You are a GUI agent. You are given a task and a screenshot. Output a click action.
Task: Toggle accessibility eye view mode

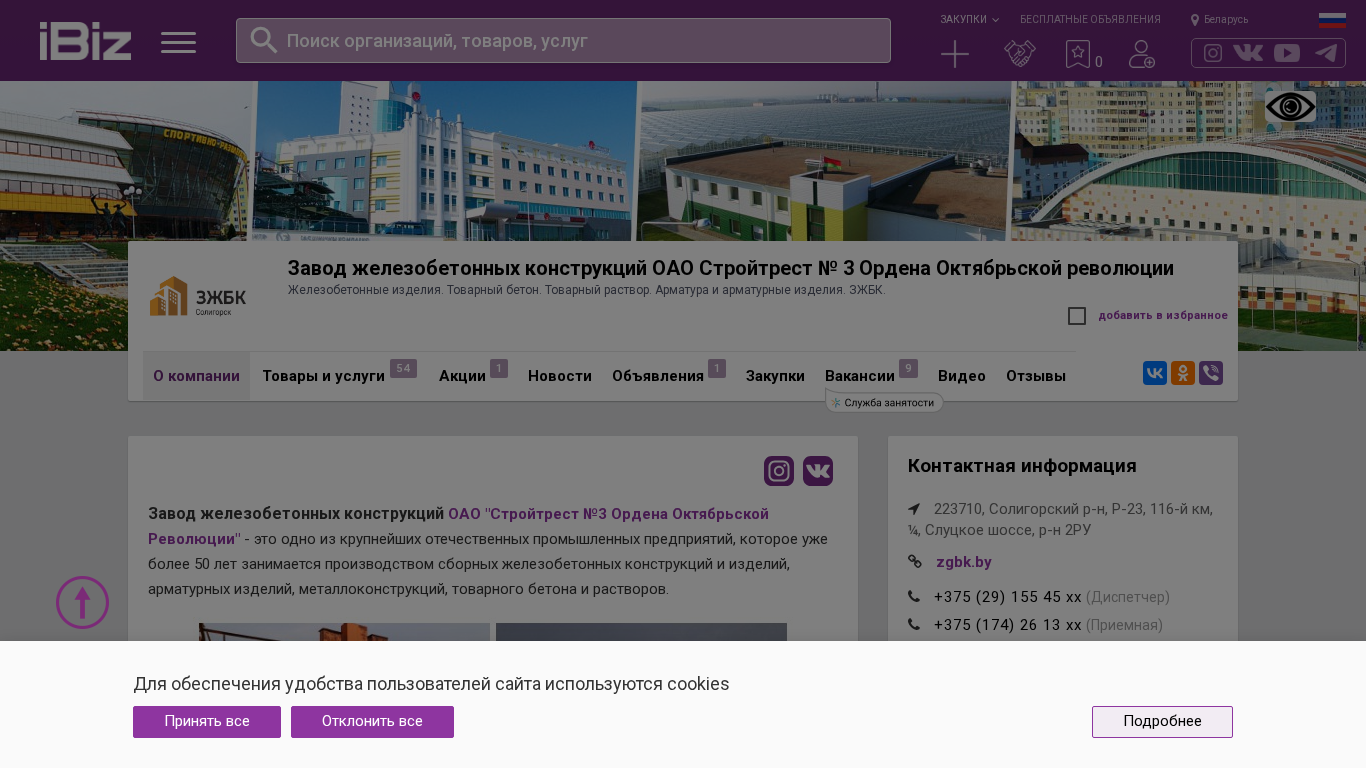point(1290,107)
